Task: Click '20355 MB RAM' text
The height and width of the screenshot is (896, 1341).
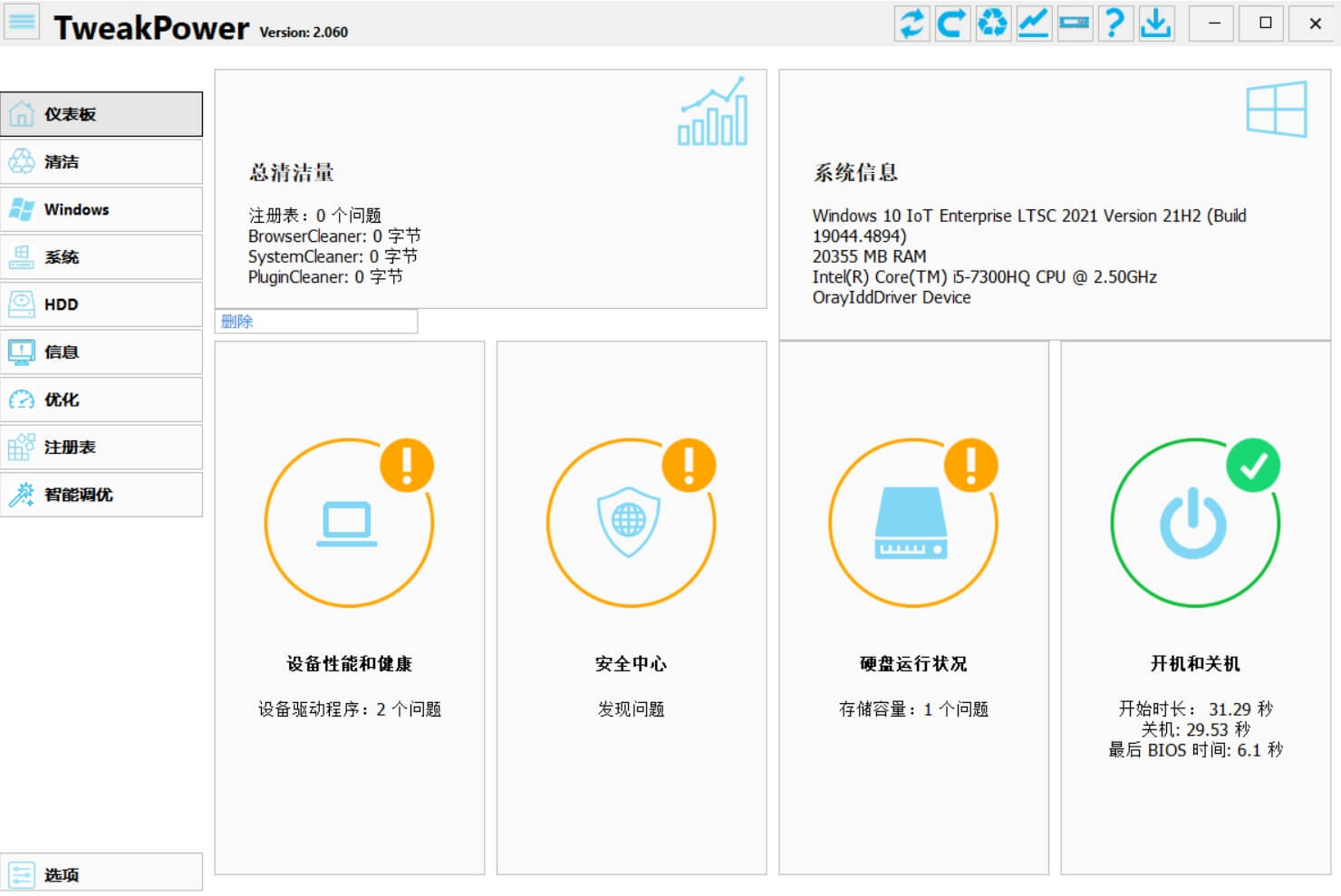Action: coord(869,256)
